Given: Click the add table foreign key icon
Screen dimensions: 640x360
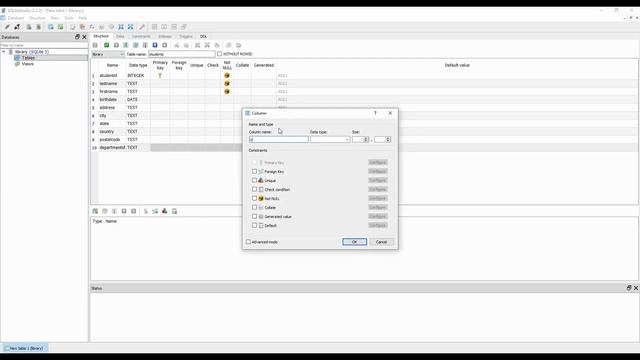Looking at the screenshot, I should pyautogui.click(x=155, y=211).
